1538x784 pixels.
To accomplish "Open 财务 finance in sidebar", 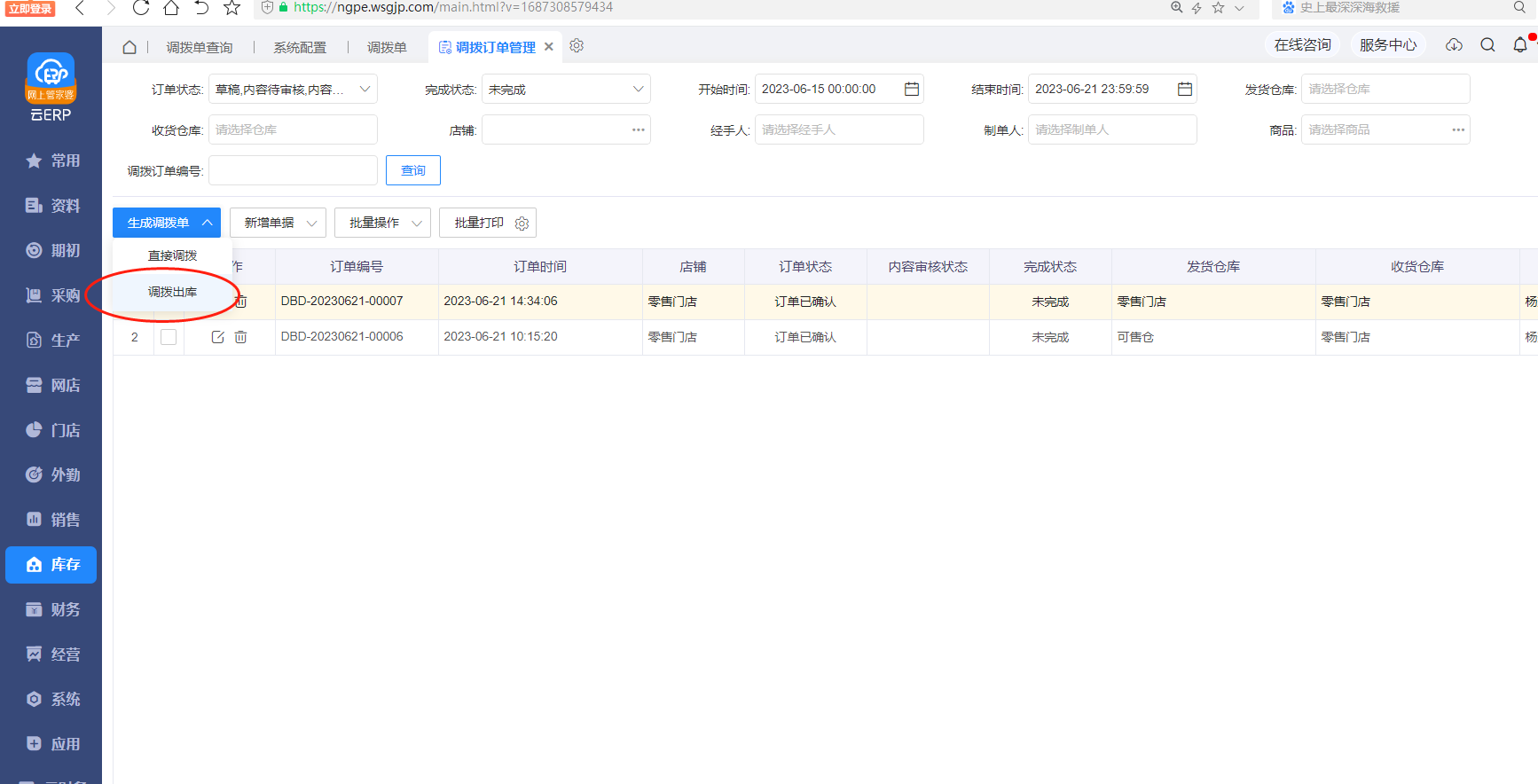I will pyautogui.click(x=52, y=609).
